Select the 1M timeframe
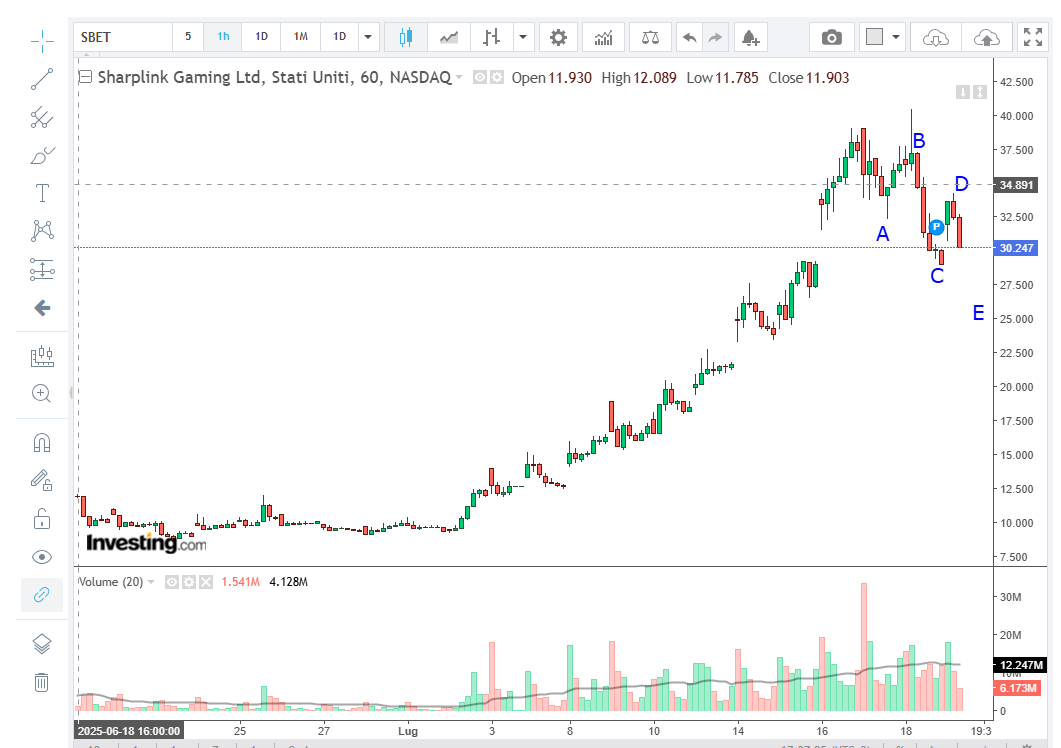This screenshot has width=1061, height=748. [300, 37]
